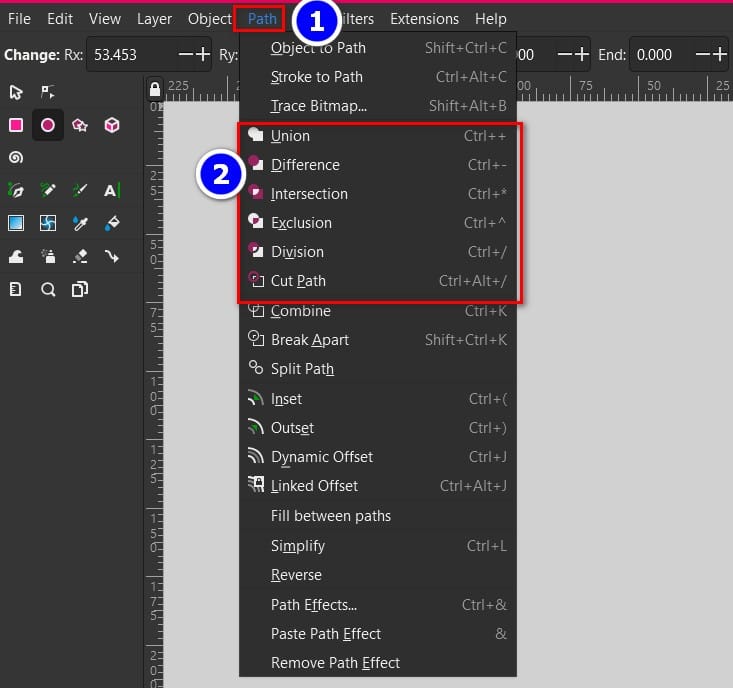Screen dimensions: 733x688
Task: Select the Ellipse tool
Action: 47,125
